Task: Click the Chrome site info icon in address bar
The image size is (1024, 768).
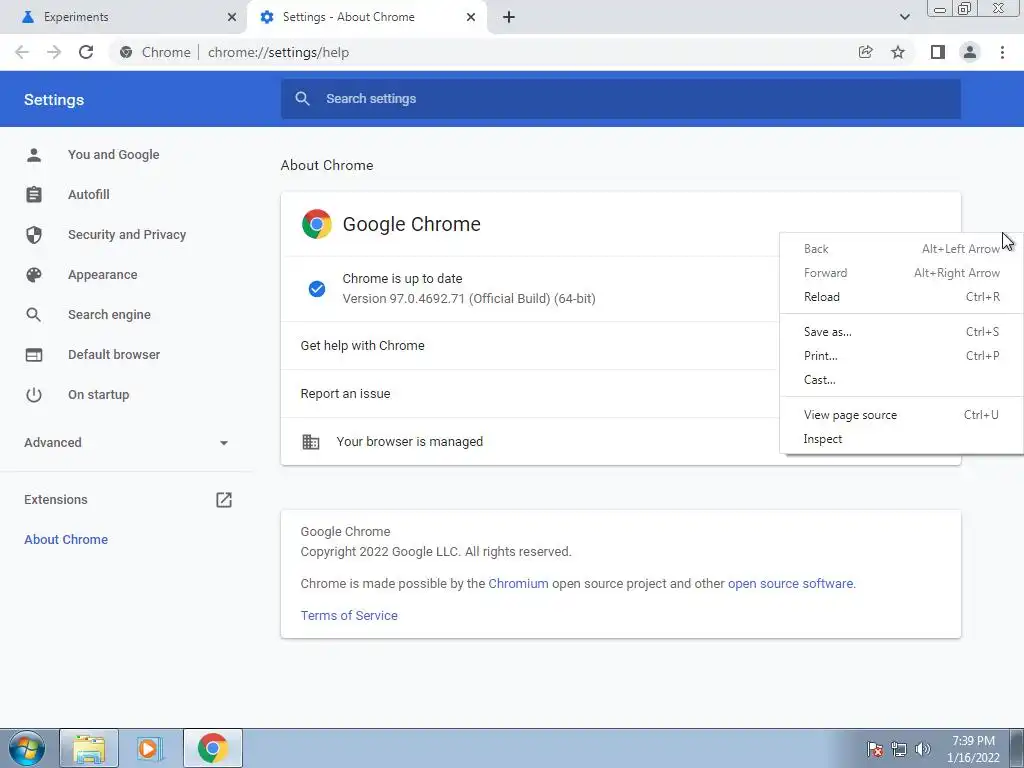Action: tap(126, 52)
